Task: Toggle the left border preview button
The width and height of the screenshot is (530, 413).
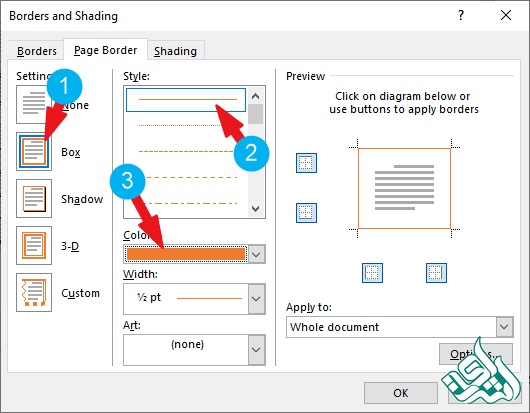Action: click(372, 273)
